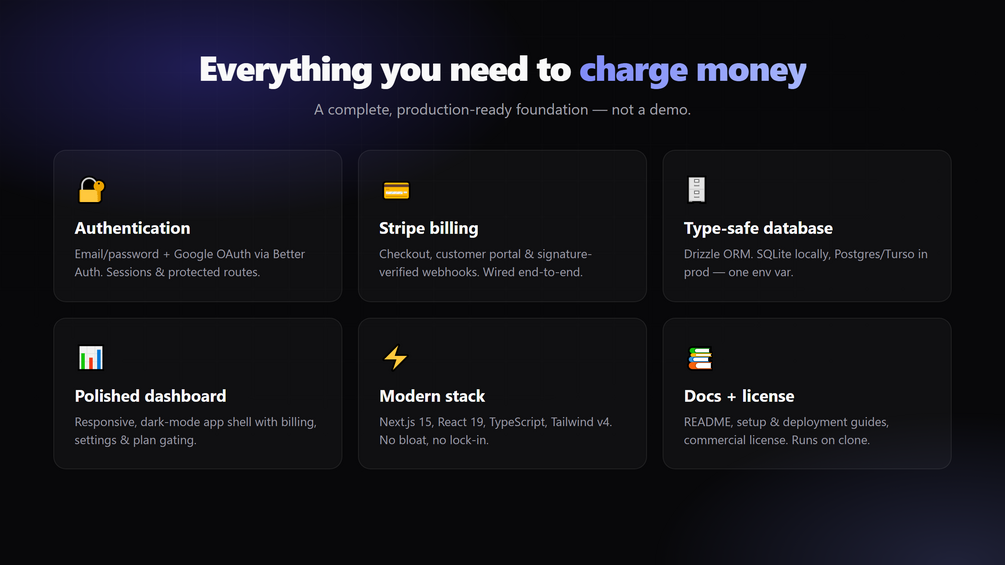Select the Stripe billing card title
The height and width of the screenshot is (565, 1005).
(428, 229)
